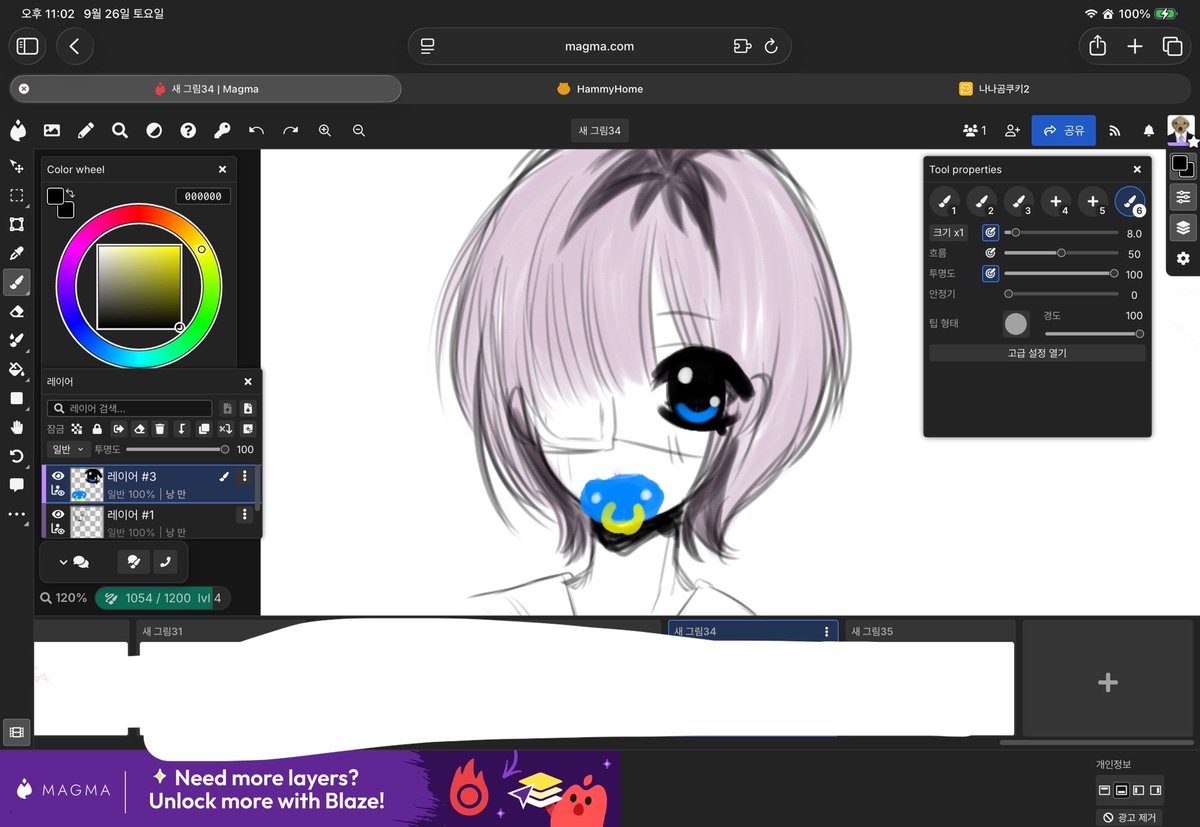1200x827 pixels.
Task: Switch to the 나나곰쿠키2 browser tab
Action: tap(994, 89)
